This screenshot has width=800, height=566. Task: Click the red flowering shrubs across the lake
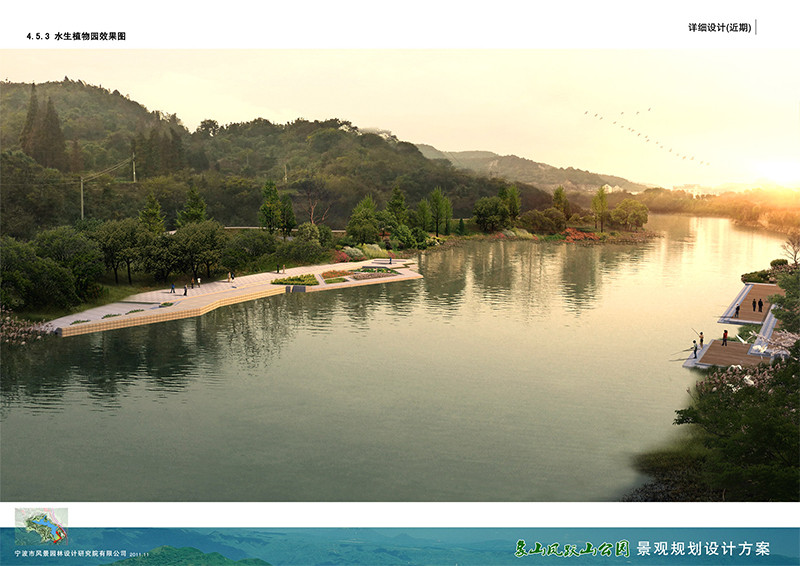580,234
